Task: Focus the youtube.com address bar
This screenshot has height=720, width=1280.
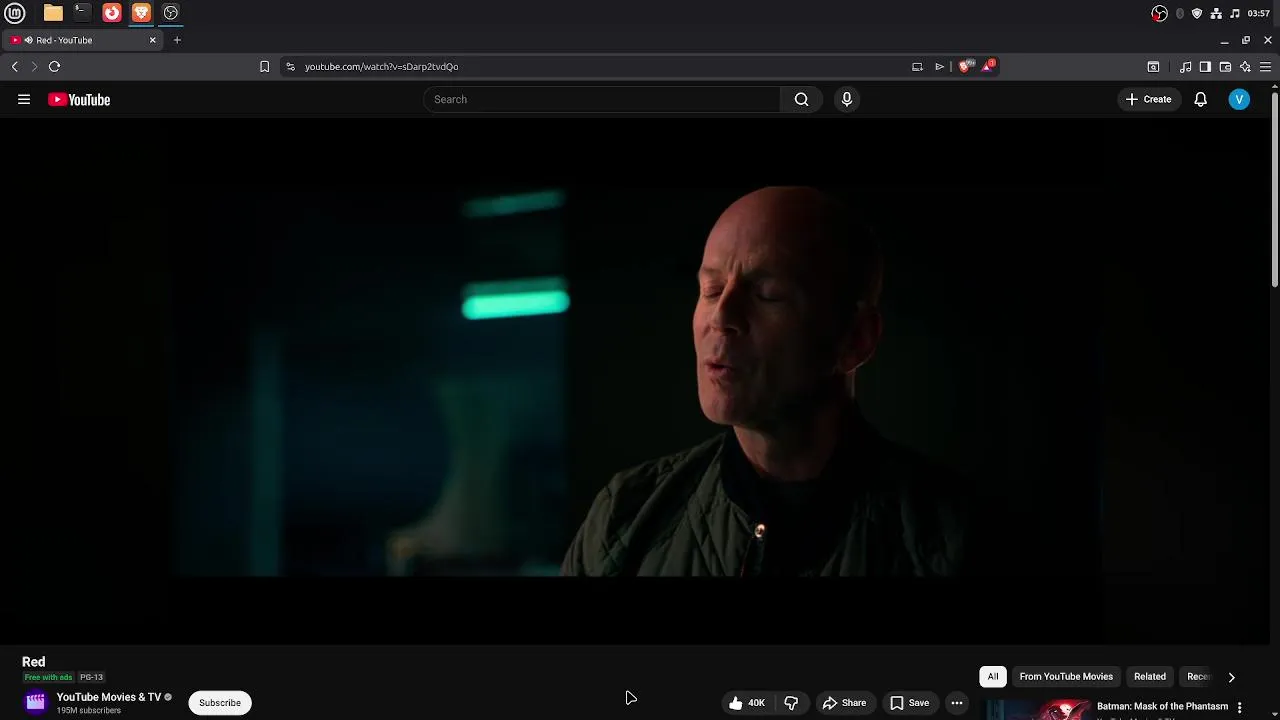Action: point(600,66)
